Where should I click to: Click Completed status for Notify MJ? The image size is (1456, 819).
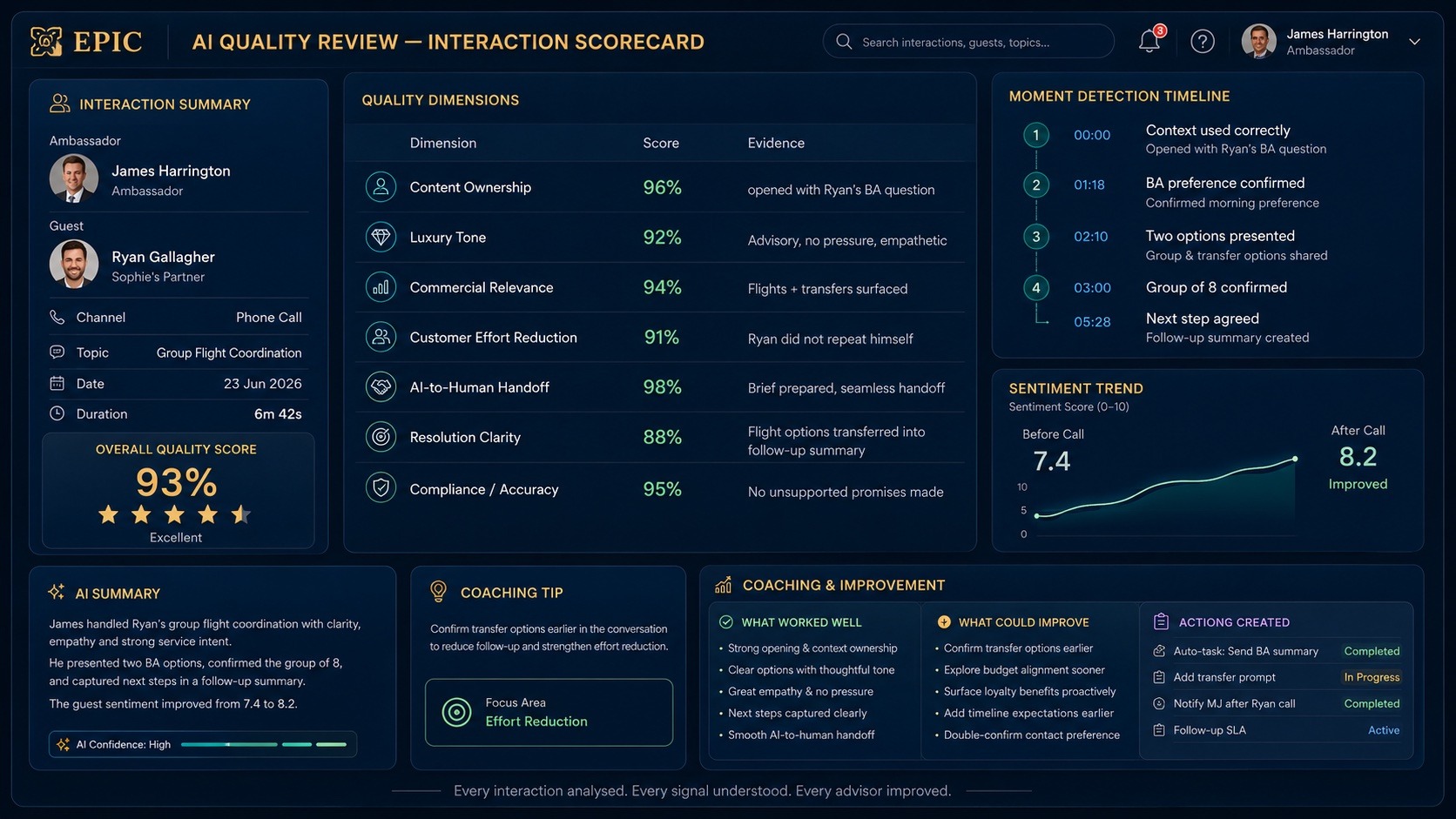(x=1372, y=703)
